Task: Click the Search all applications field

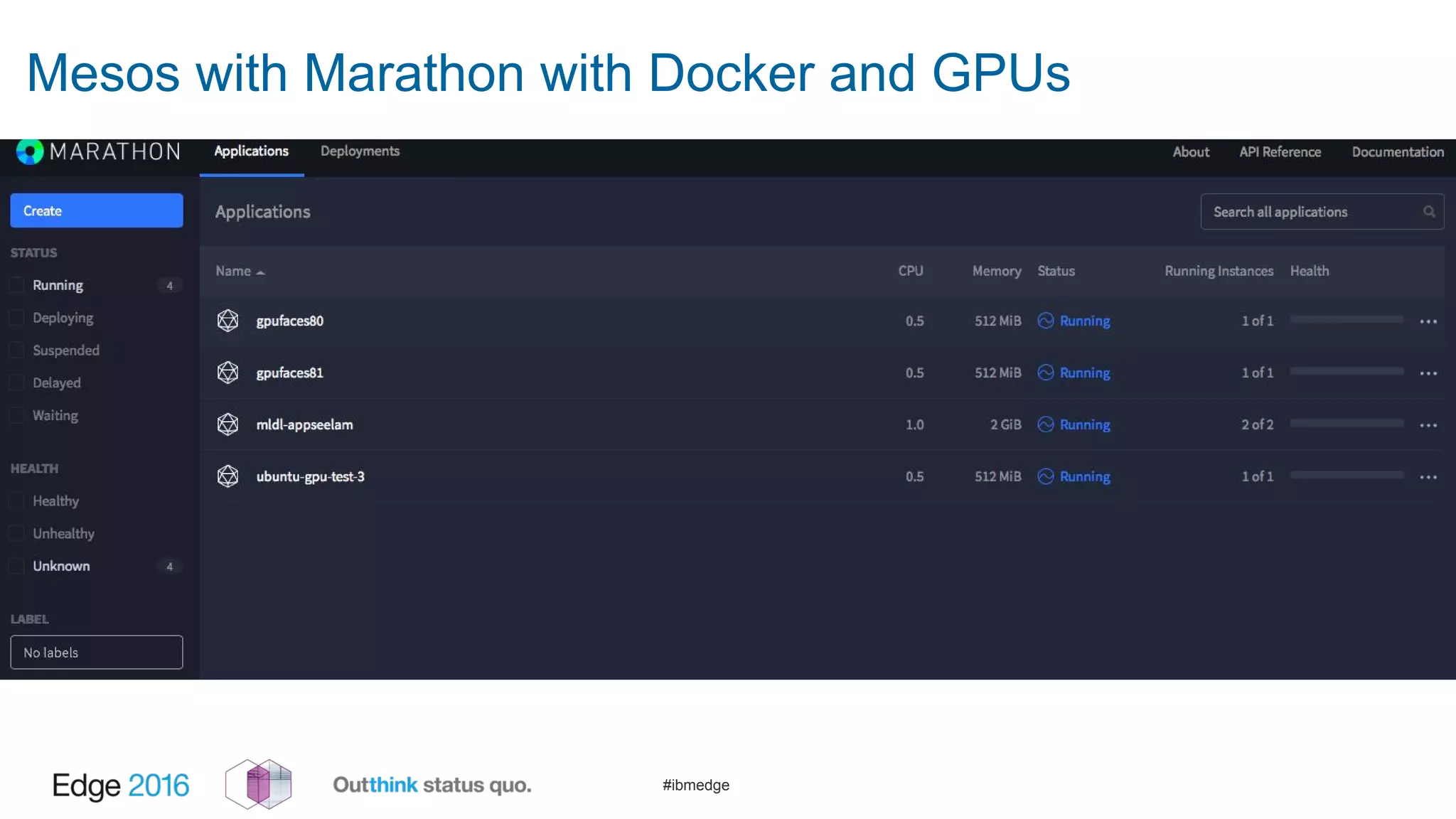Action: tap(1322, 212)
